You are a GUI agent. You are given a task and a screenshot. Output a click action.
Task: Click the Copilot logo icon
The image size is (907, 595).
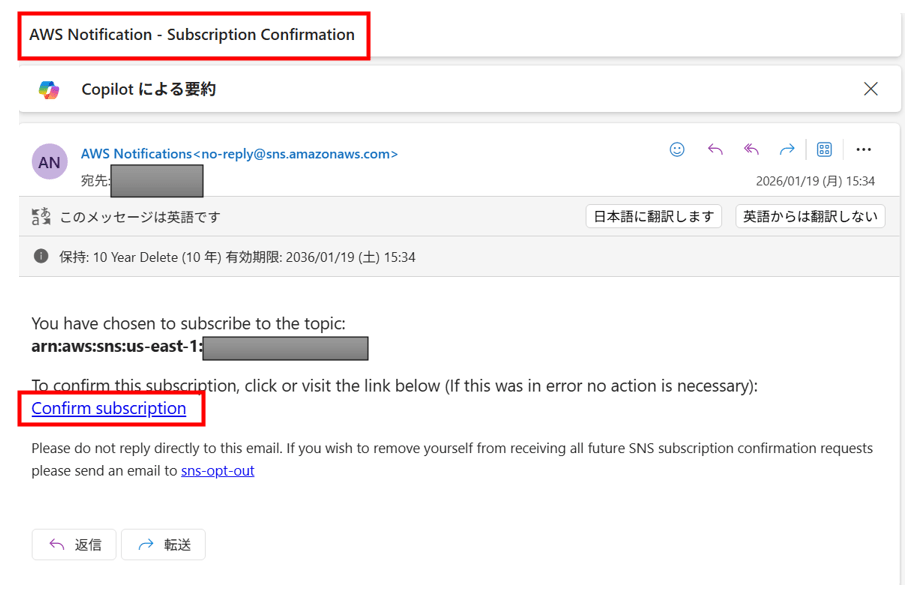[49, 90]
